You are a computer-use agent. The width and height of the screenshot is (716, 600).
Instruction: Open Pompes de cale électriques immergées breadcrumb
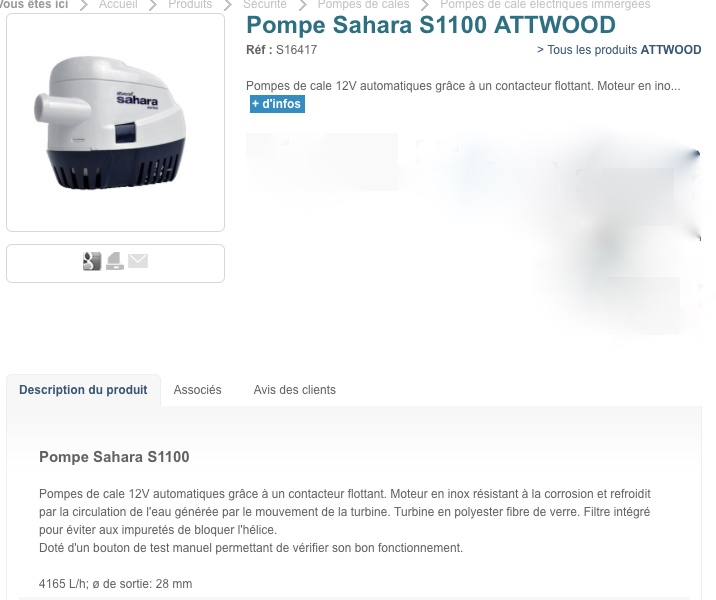pos(545,5)
